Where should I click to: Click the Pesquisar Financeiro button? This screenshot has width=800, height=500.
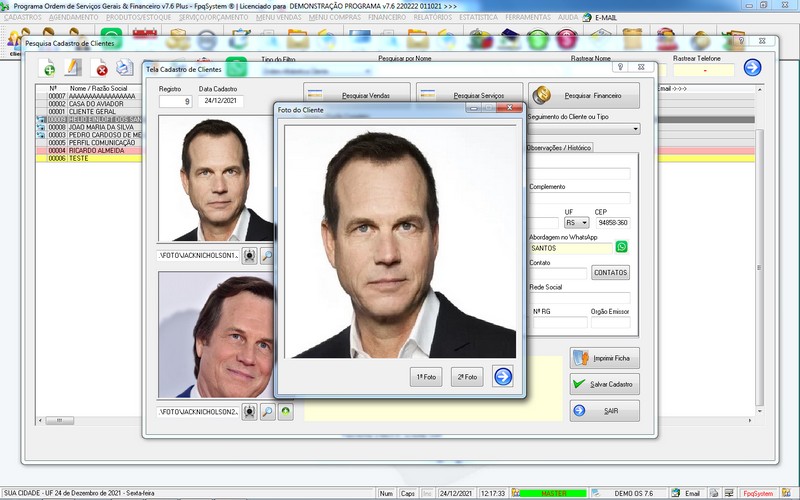click(x=584, y=95)
